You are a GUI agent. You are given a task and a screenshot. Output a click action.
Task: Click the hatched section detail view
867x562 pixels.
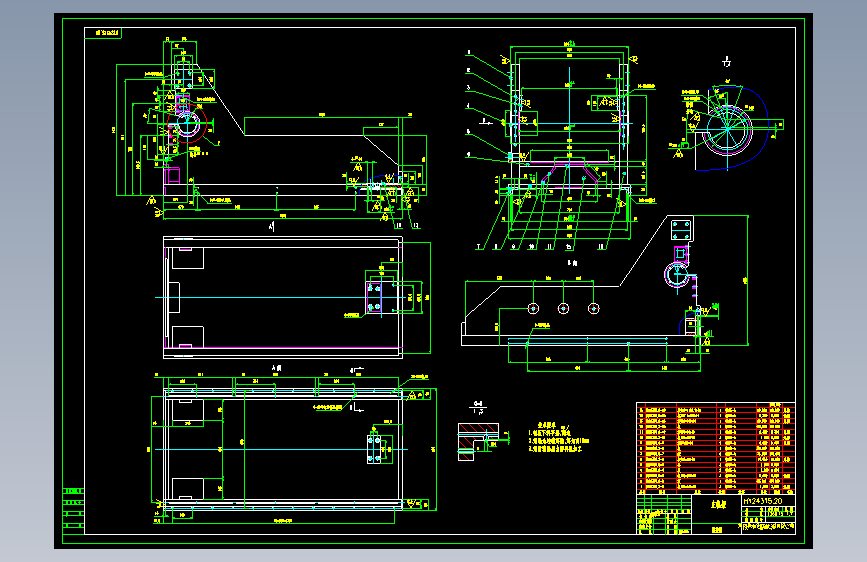[479, 441]
